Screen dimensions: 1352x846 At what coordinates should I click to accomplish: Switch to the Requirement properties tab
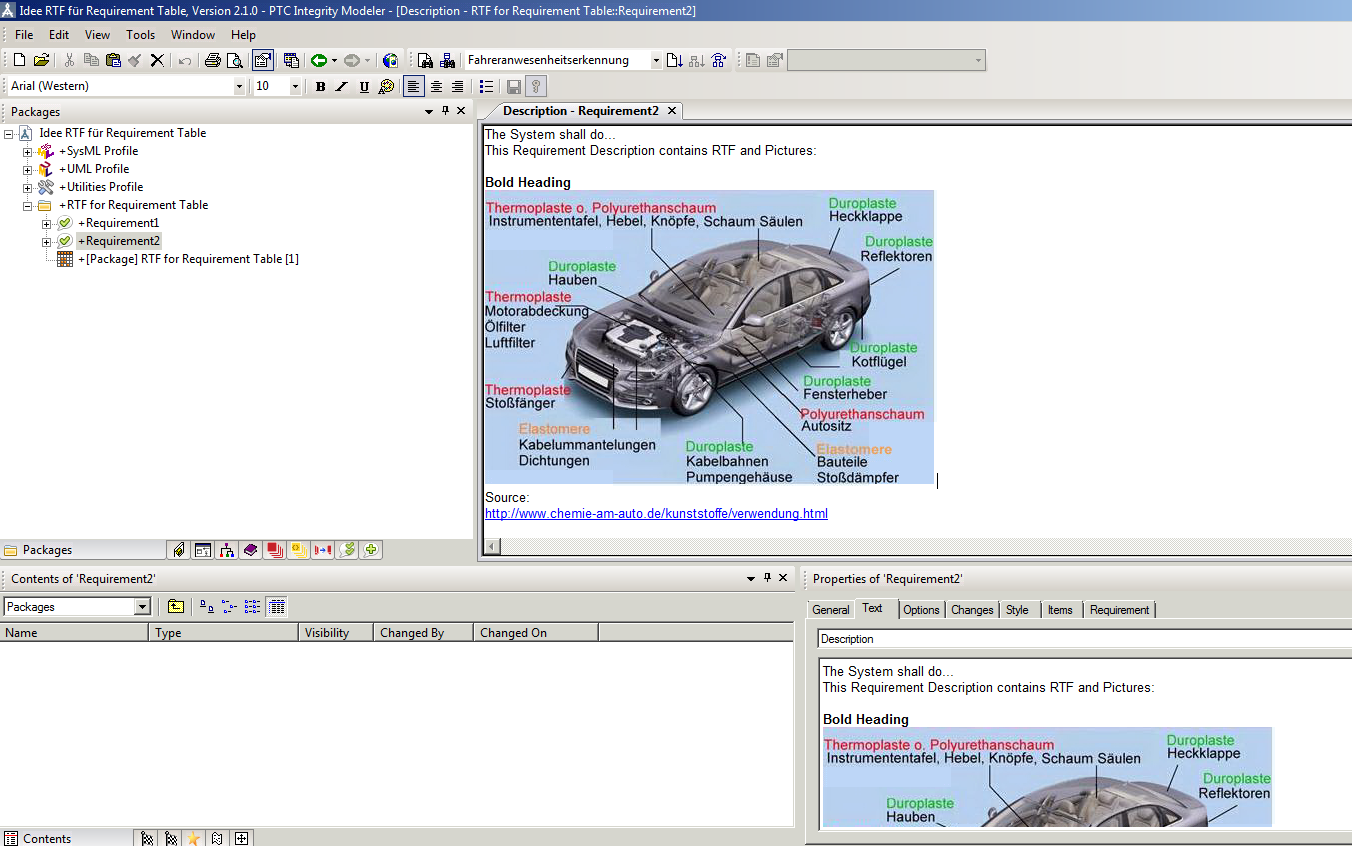[1119, 610]
